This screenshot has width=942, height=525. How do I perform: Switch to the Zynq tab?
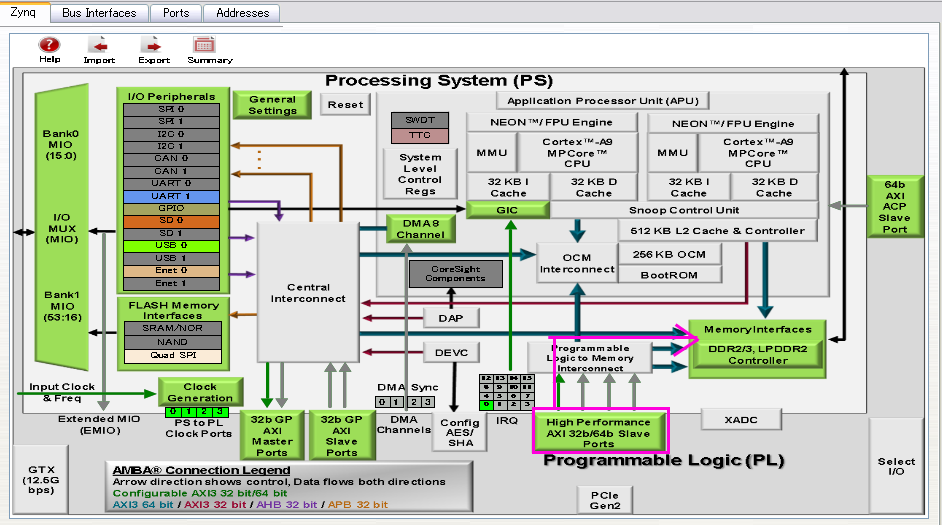pyautogui.click(x=23, y=12)
